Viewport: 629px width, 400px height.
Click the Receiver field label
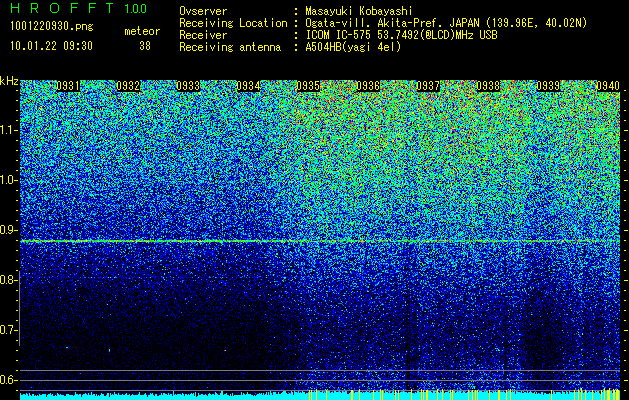(203, 35)
